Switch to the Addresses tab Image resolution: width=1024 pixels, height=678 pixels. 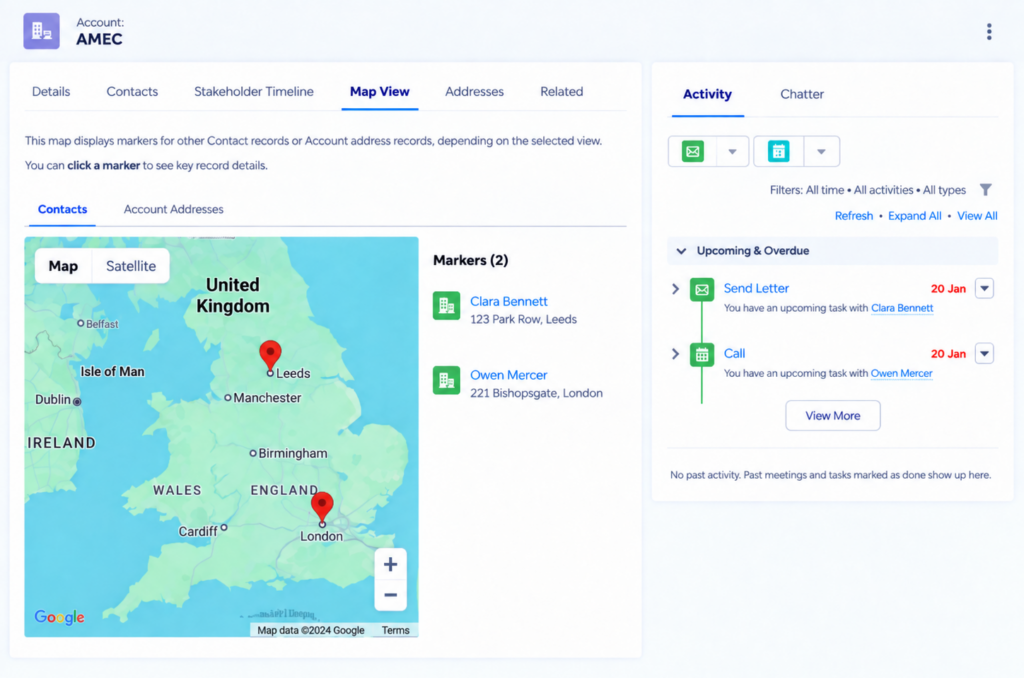474,91
